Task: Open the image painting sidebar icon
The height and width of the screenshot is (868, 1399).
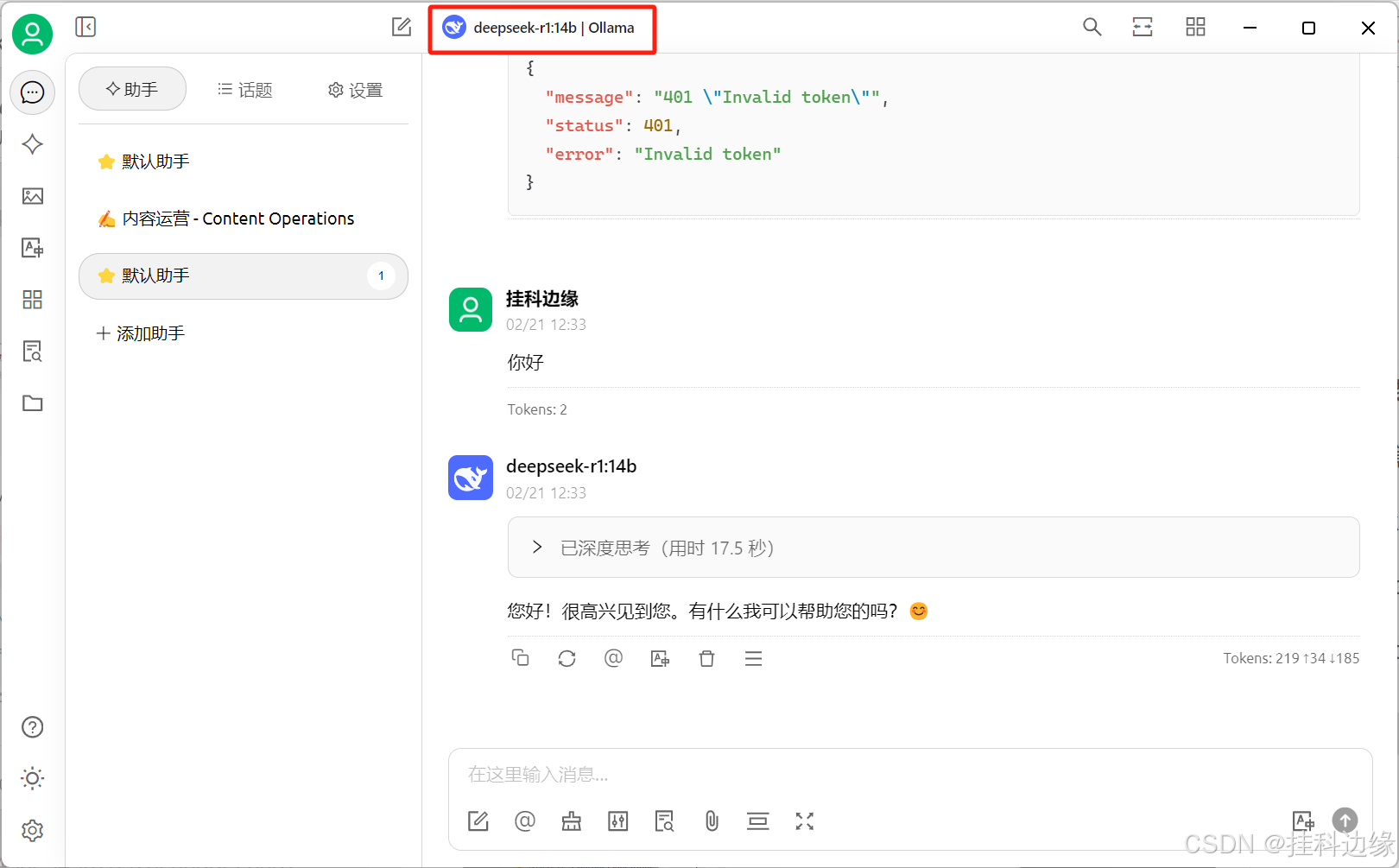Action: coord(33,196)
